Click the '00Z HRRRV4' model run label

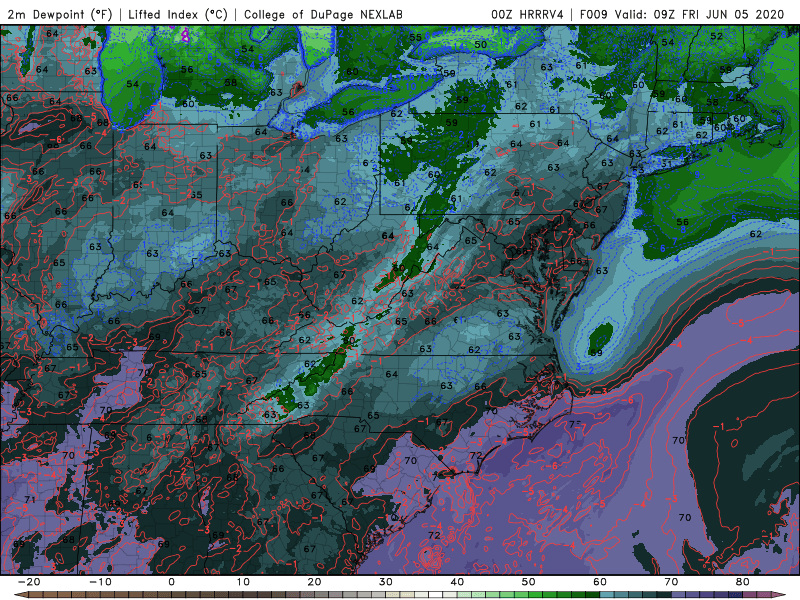tap(527, 14)
